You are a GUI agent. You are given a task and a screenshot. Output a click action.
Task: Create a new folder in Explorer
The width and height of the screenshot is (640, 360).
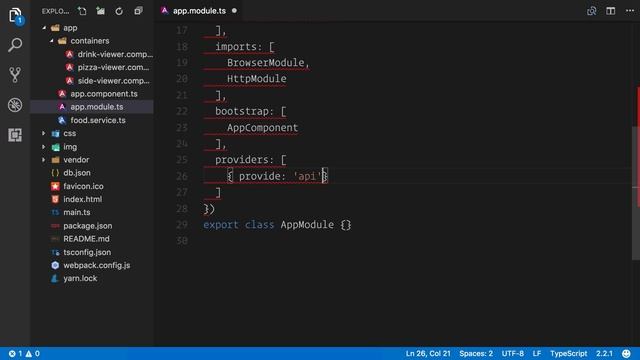[100, 11]
